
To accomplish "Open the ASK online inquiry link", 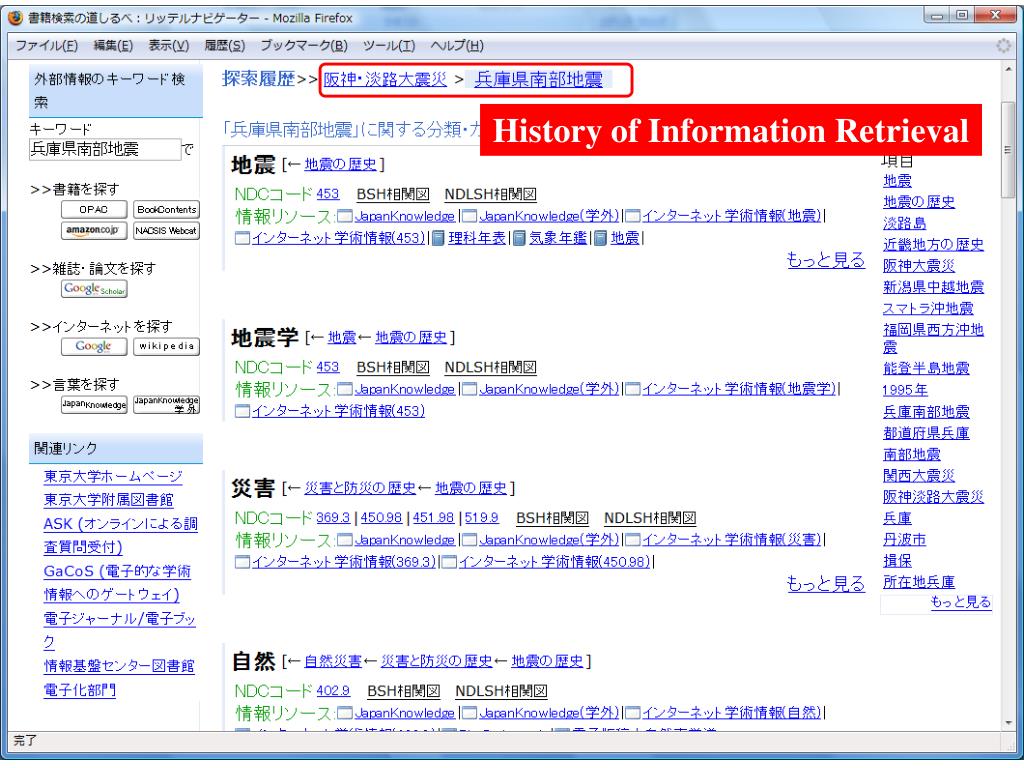I will coord(120,536).
